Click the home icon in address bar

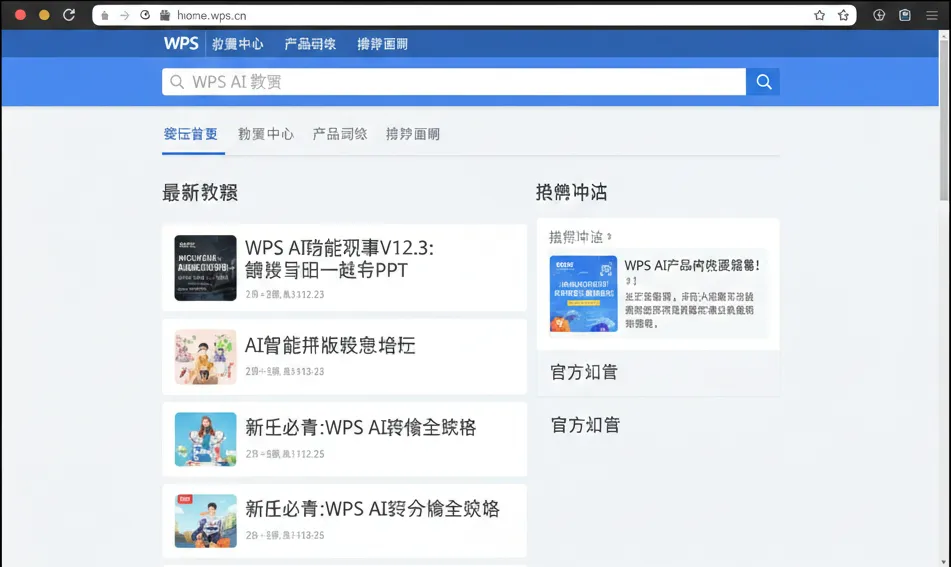[105, 15]
